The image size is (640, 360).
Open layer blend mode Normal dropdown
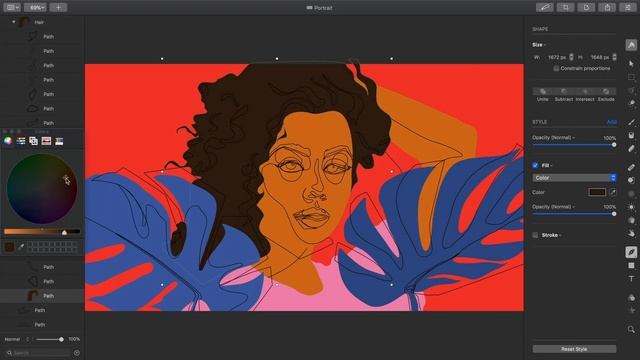[x=17, y=339]
